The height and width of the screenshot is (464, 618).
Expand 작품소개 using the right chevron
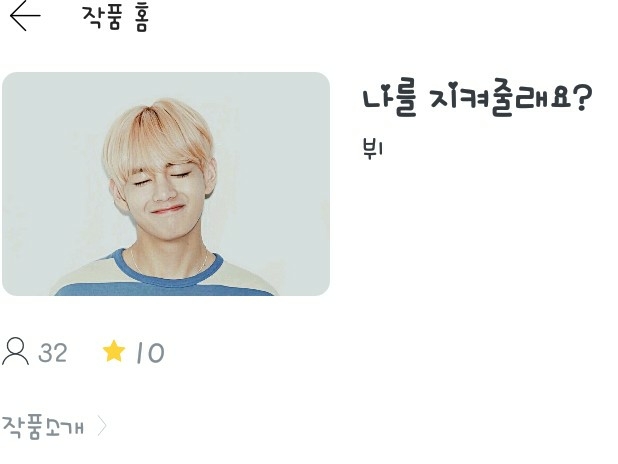pyautogui.click(x=102, y=426)
